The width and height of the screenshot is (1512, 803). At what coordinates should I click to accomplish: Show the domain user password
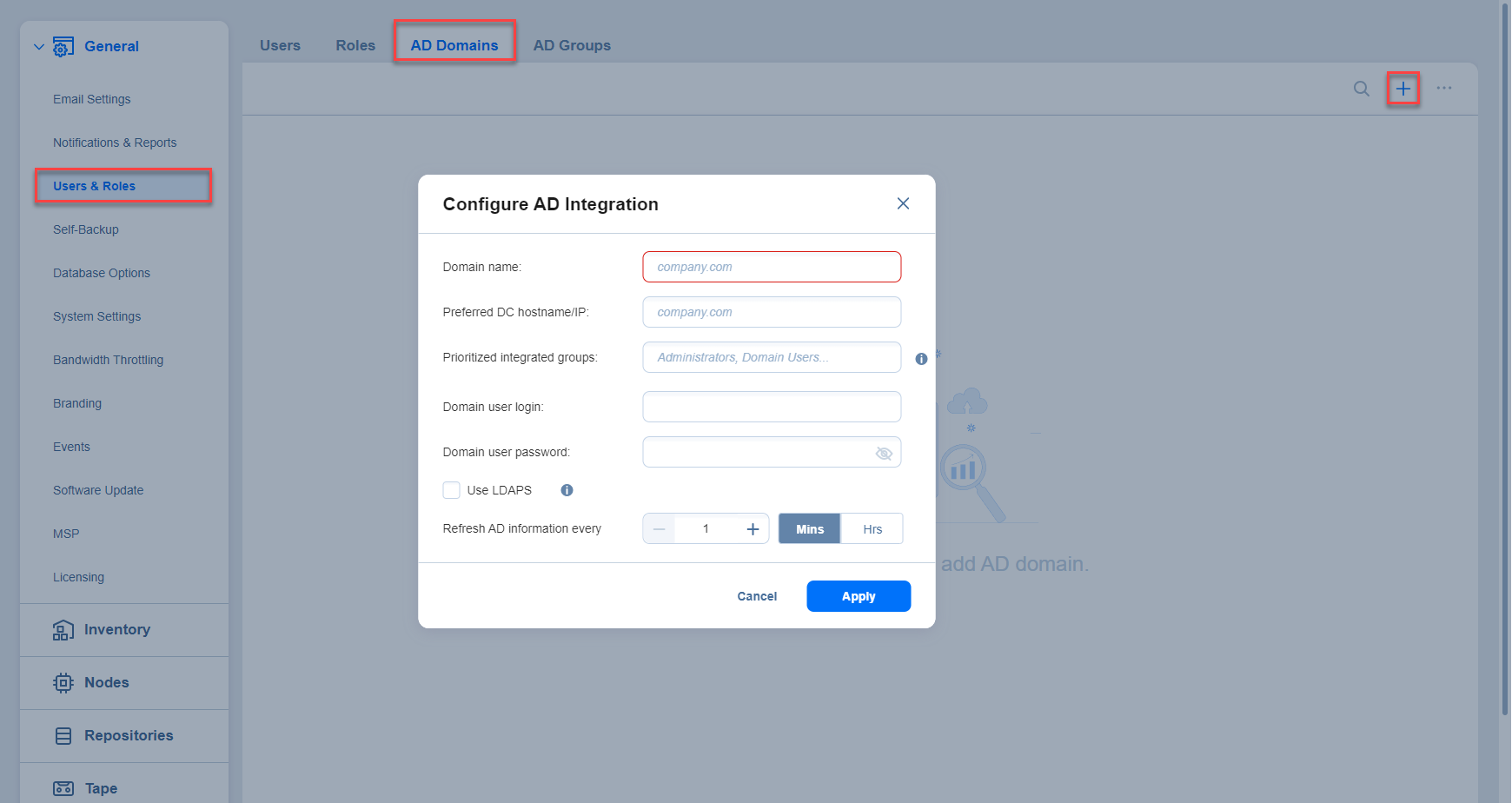click(x=884, y=452)
